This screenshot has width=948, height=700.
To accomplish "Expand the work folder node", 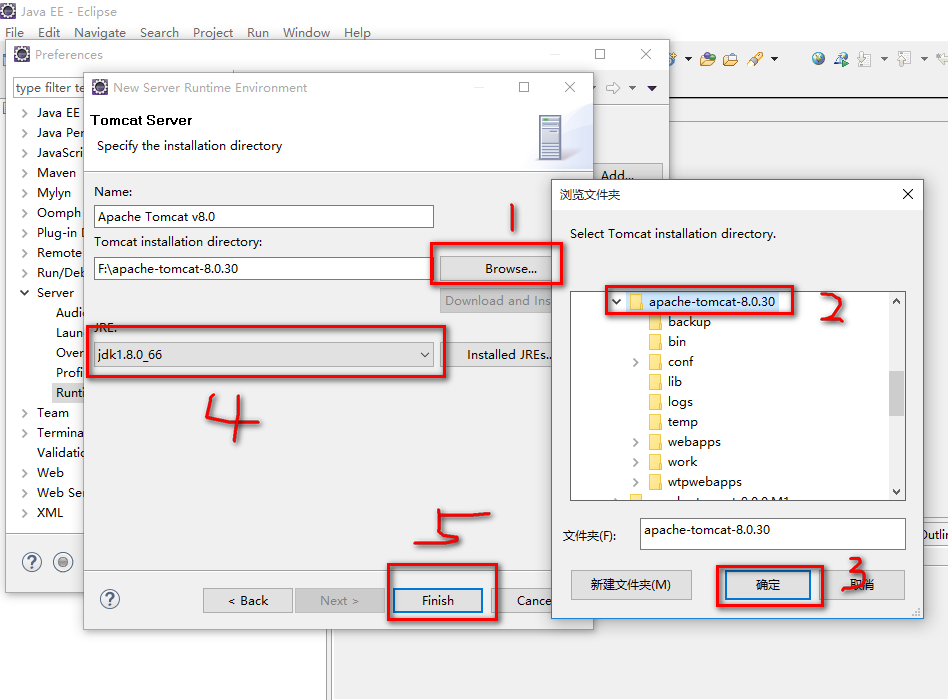I will pyautogui.click(x=635, y=462).
